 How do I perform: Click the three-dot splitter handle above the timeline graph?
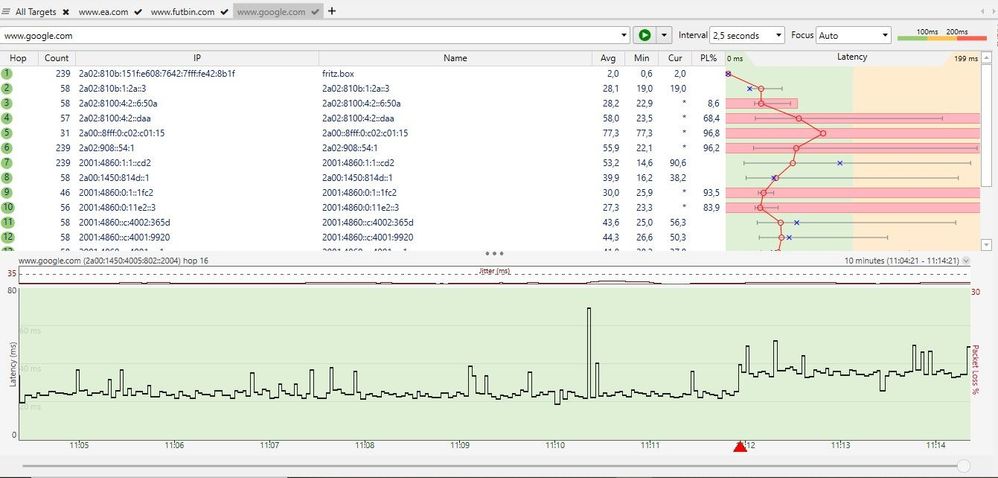point(495,253)
